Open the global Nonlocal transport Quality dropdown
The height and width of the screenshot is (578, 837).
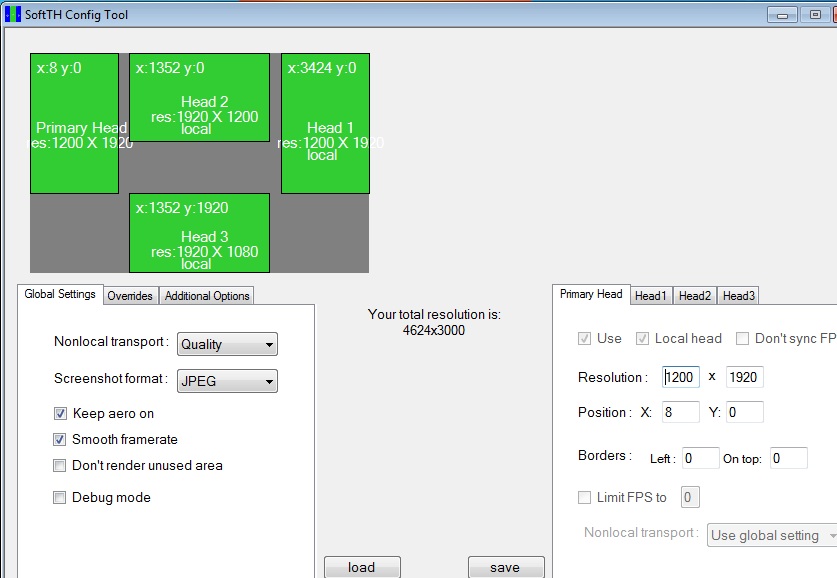click(x=227, y=344)
